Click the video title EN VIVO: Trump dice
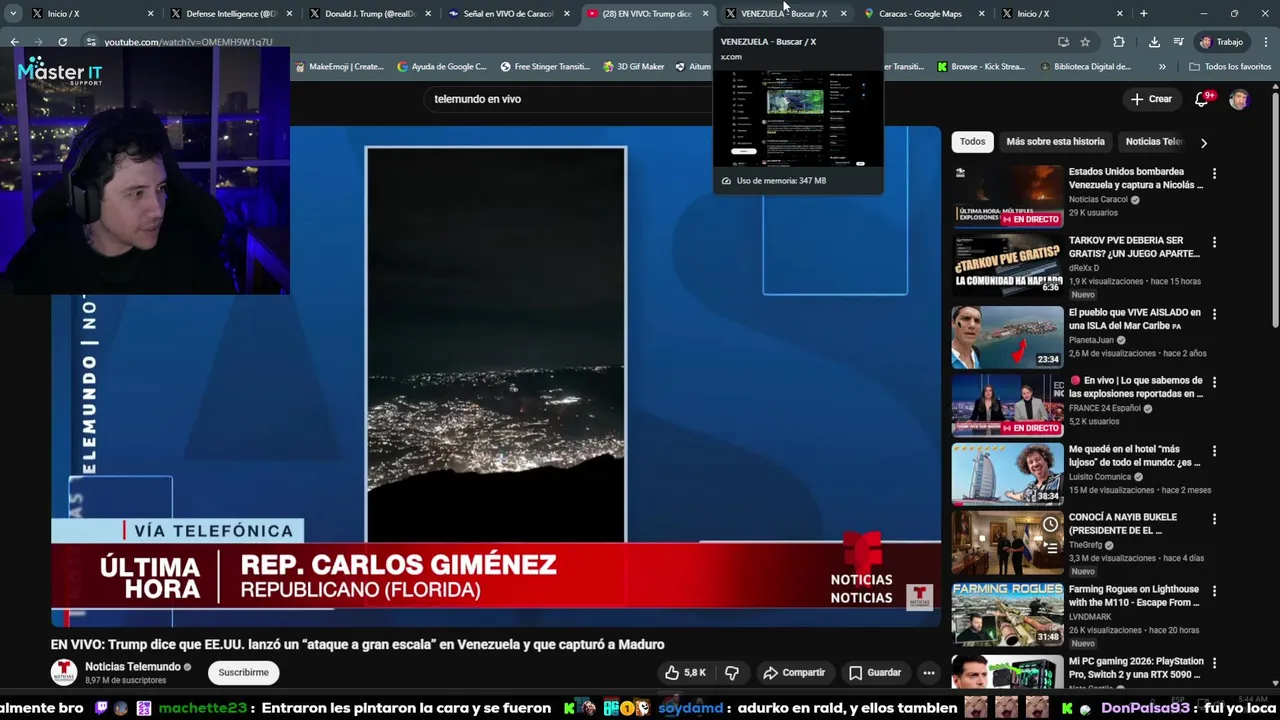 coord(357,645)
